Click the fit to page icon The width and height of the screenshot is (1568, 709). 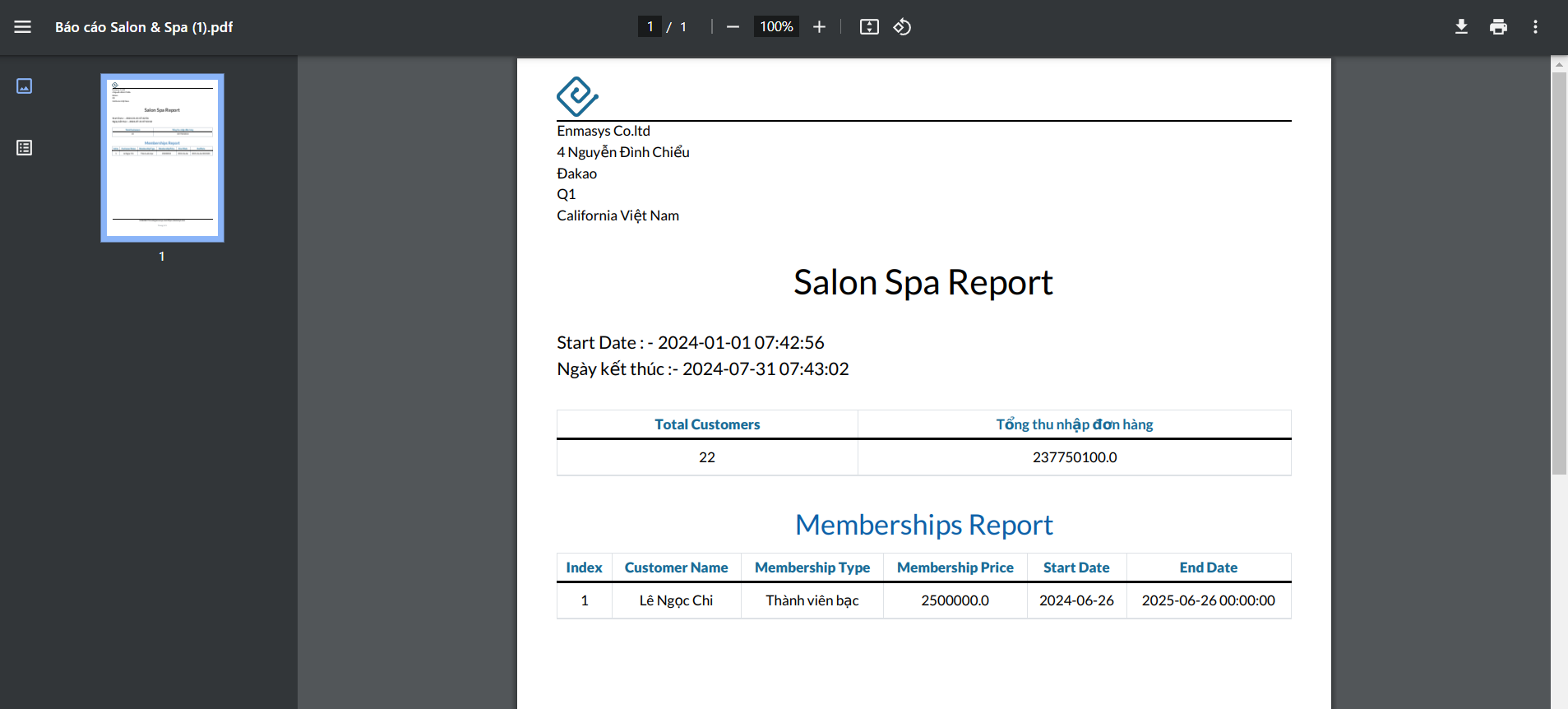(x=869, y=27)
